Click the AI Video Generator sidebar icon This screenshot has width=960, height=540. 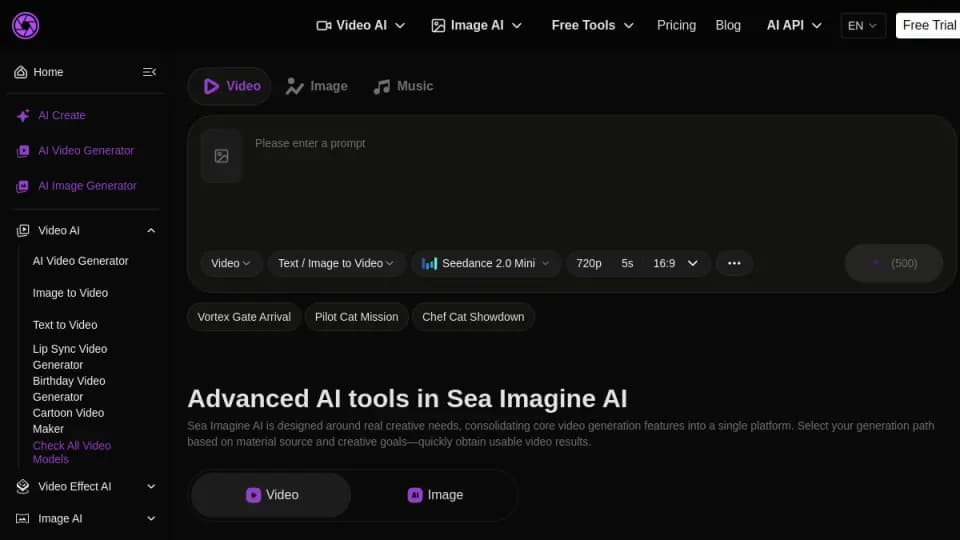[x=23, y=151]
